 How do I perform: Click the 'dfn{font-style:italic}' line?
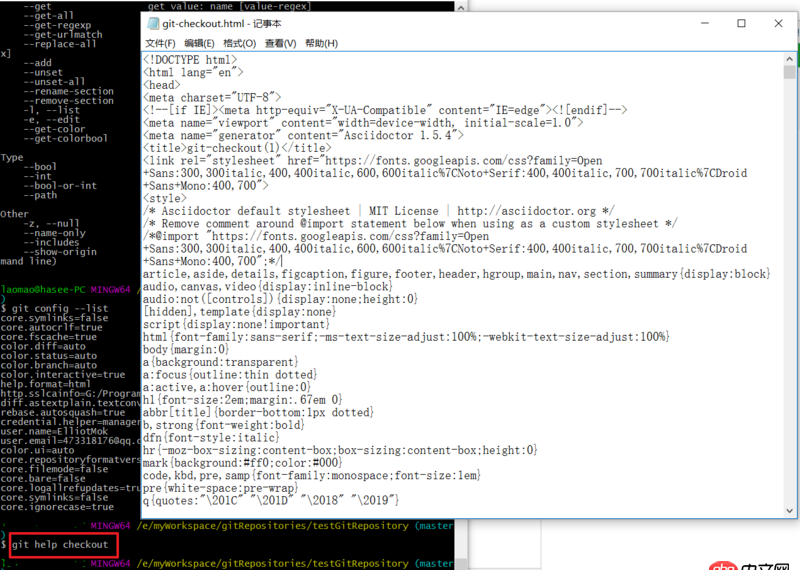pyautogui.click(x=211, y=437)
